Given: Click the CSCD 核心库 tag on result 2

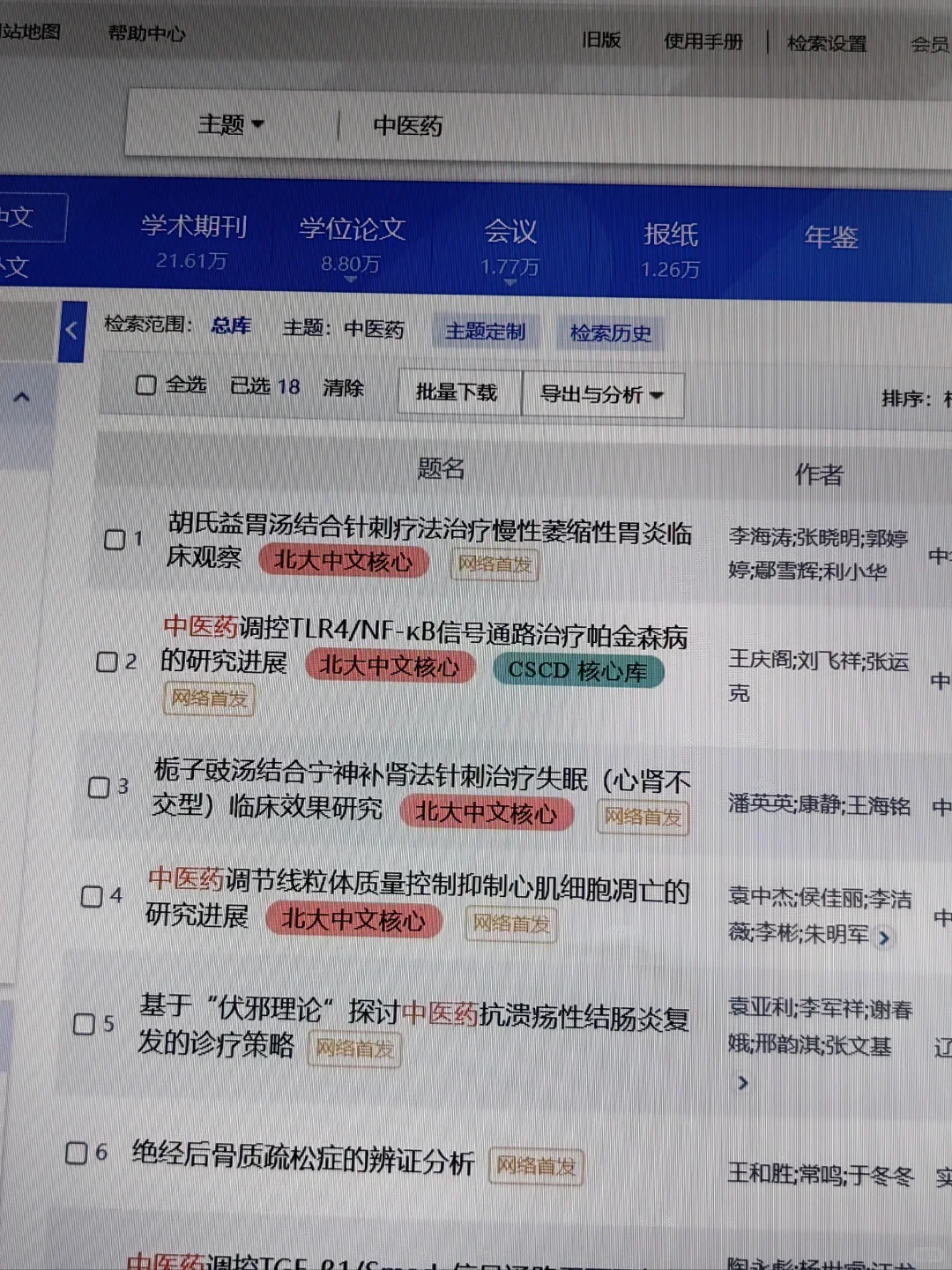Looking at the screenshot, I should point(577,669).
